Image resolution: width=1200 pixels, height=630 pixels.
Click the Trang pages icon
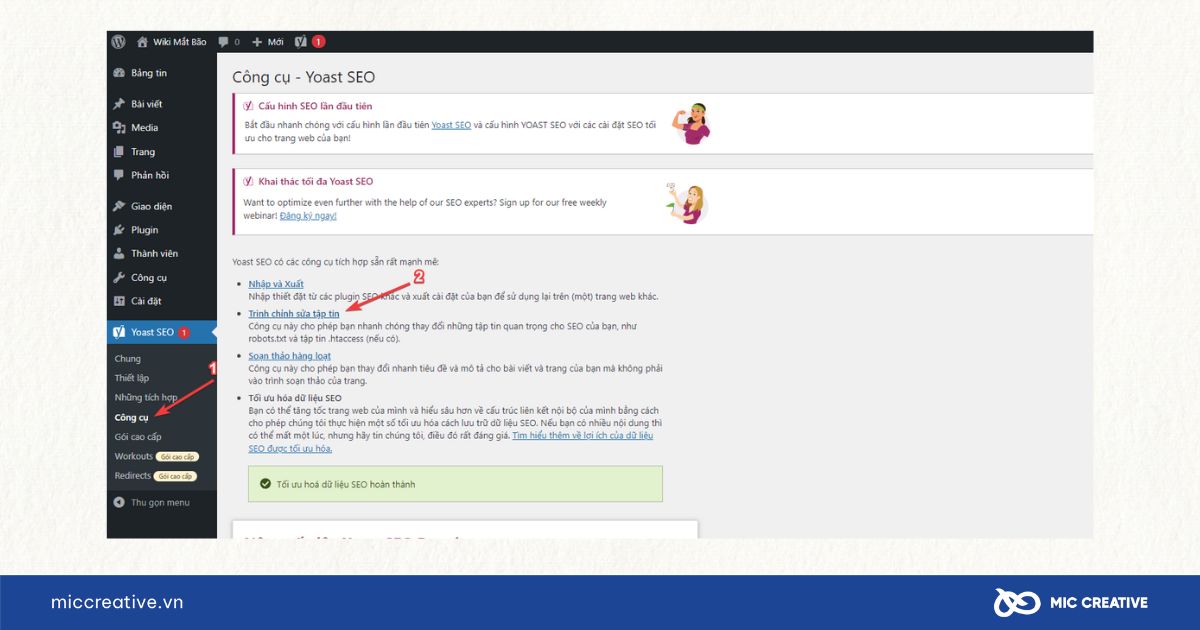tap(119, 152)
